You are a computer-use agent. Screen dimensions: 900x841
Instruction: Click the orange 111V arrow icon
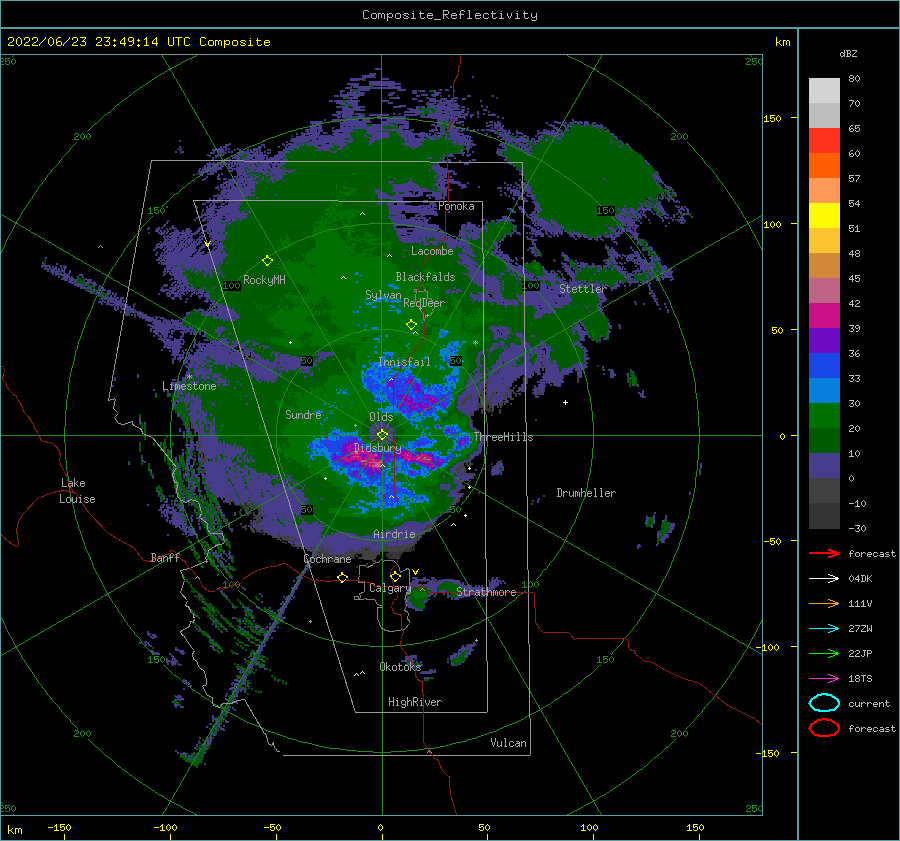point(824,603)
